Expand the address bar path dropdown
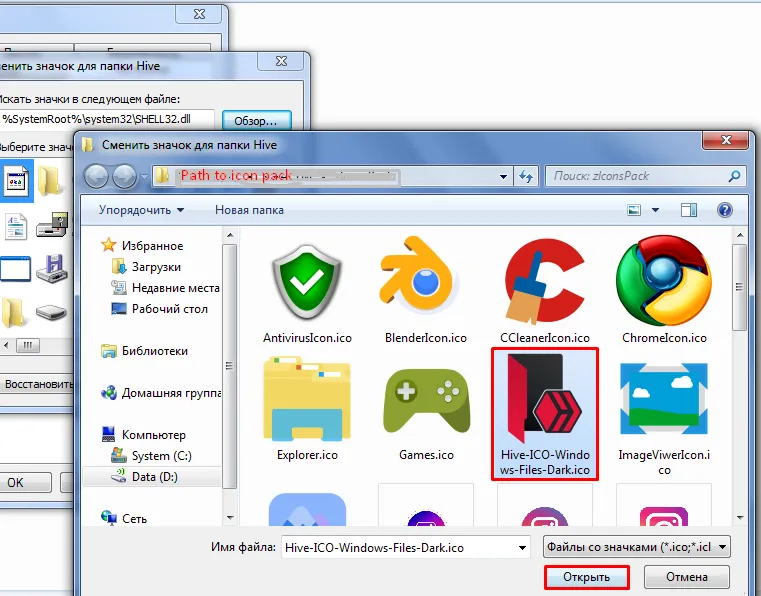Screen dimensions: 761x596 504,177
